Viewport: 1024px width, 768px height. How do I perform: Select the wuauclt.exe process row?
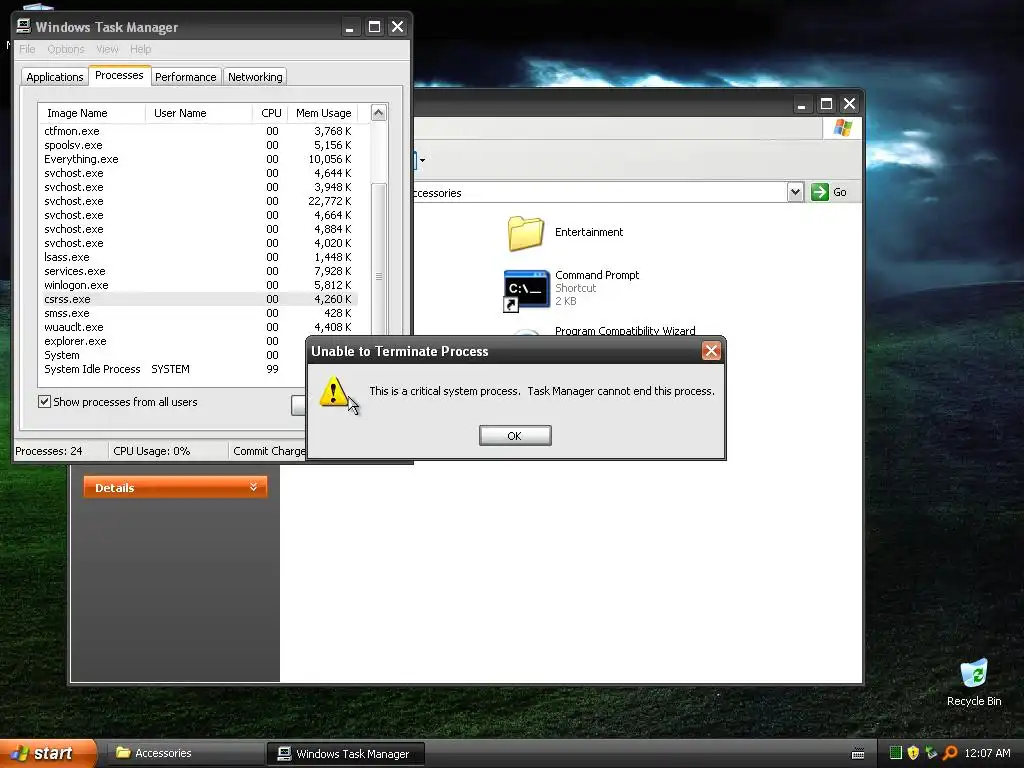click(198, 327)
